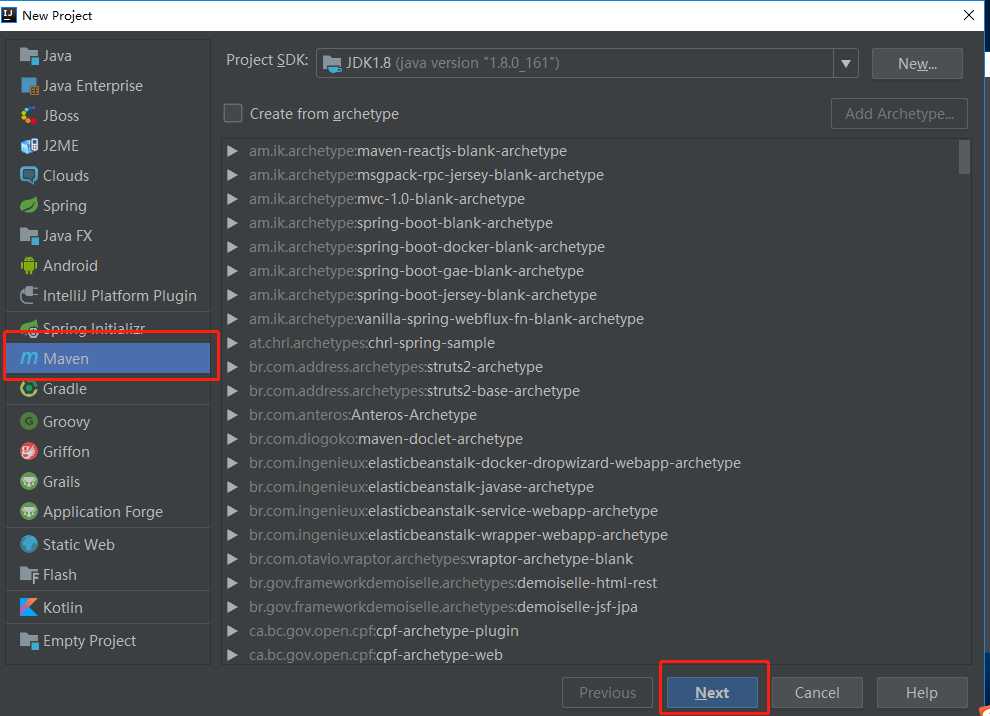990x716 pixels.
Task: Pick the Griffon icon
Action: (x=29, y=451)
